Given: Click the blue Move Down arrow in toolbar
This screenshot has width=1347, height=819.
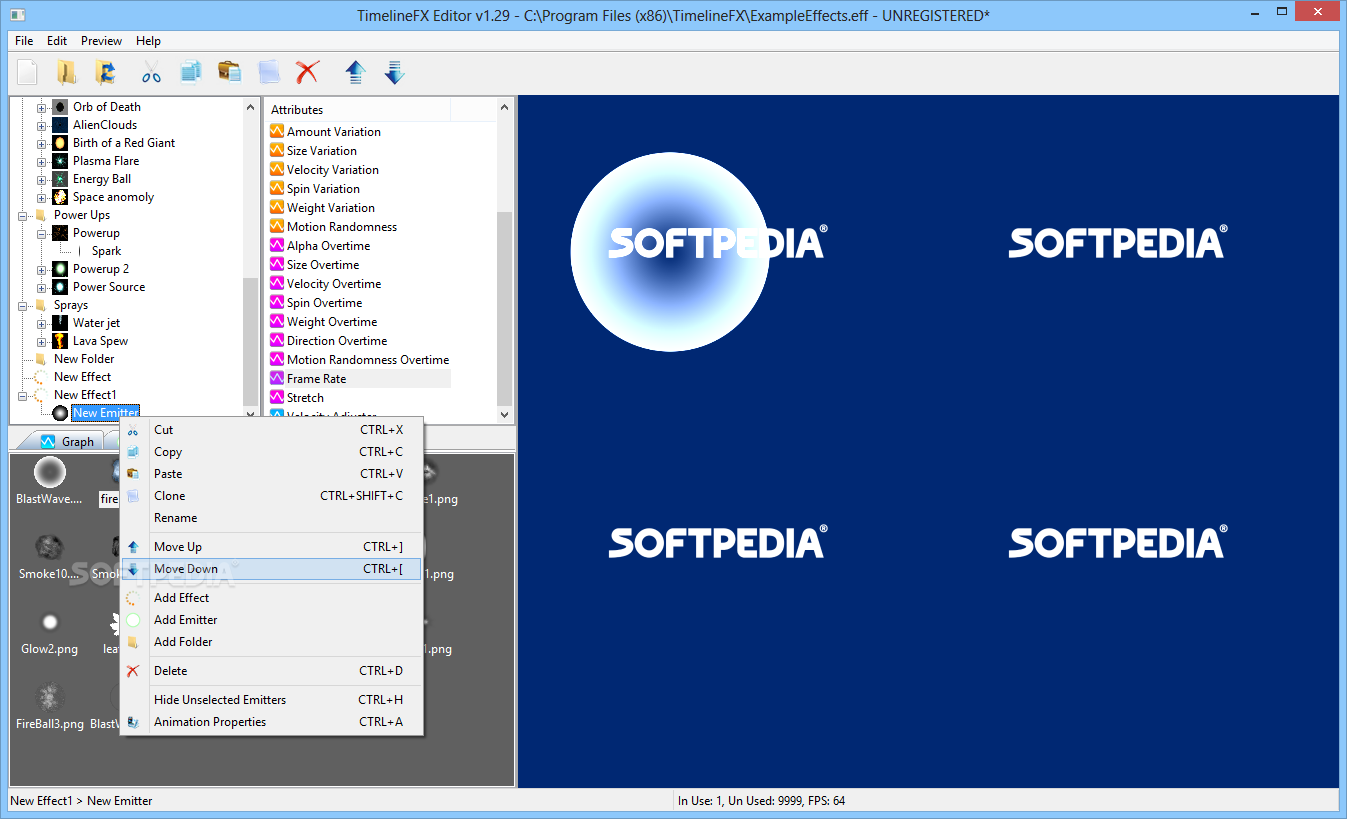Looking at the screenshot, I should coord(394,72).
